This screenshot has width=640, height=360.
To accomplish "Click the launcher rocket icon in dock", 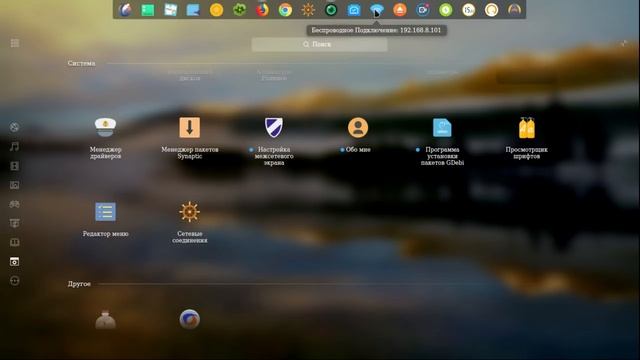I will tap(125, 9).
